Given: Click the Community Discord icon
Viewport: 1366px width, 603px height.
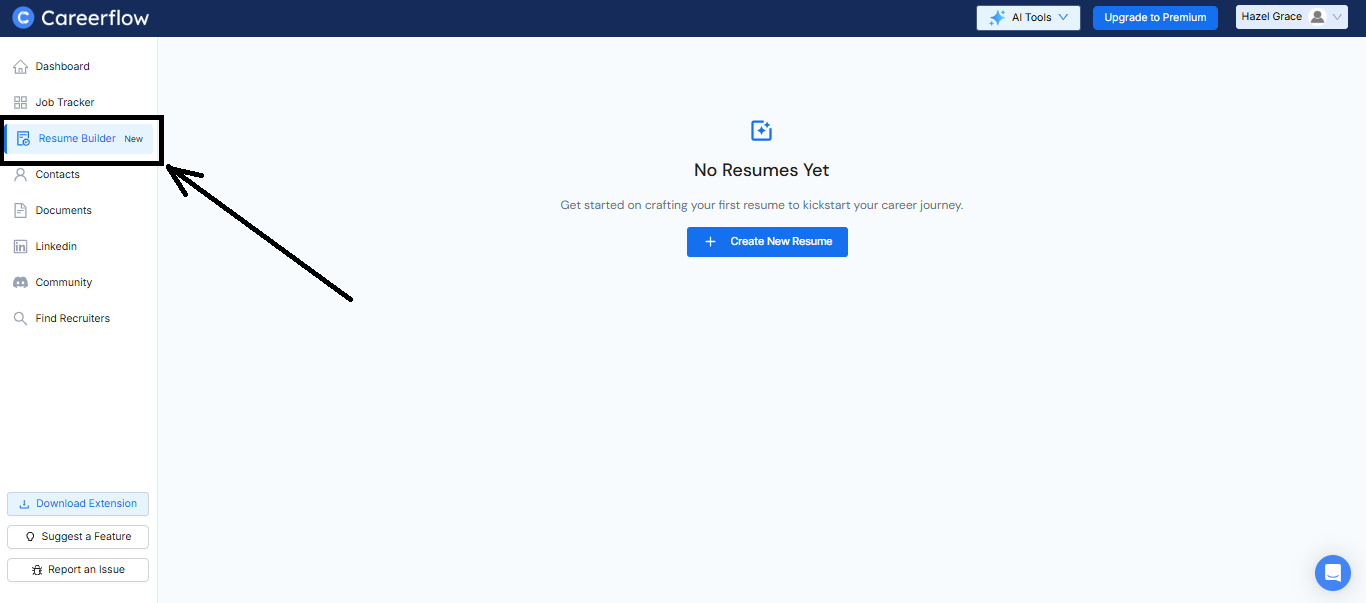Looking at the screenshot, I should [x=20, y=283].
